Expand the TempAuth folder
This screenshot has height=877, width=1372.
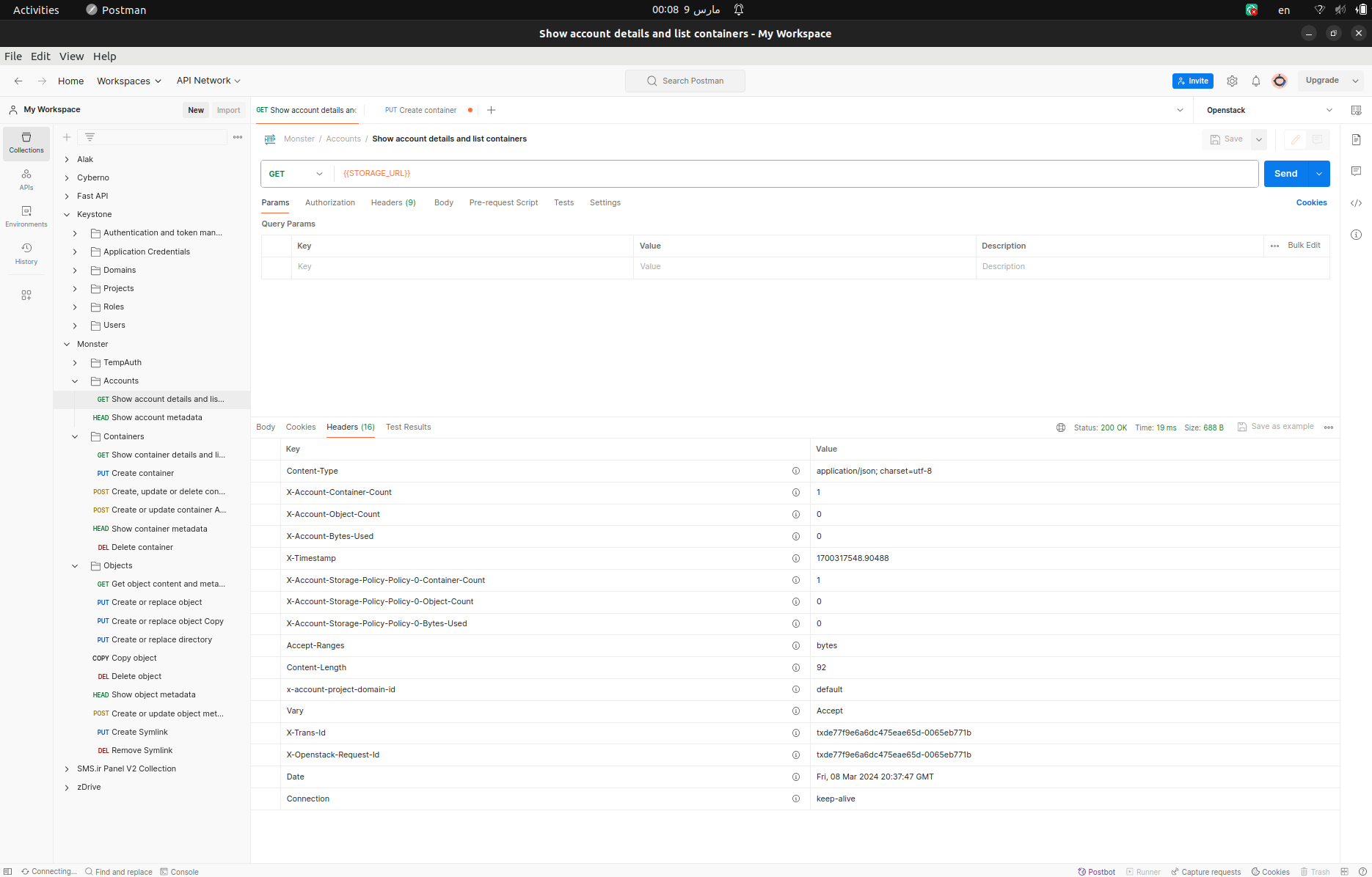[x=75, y=363]
